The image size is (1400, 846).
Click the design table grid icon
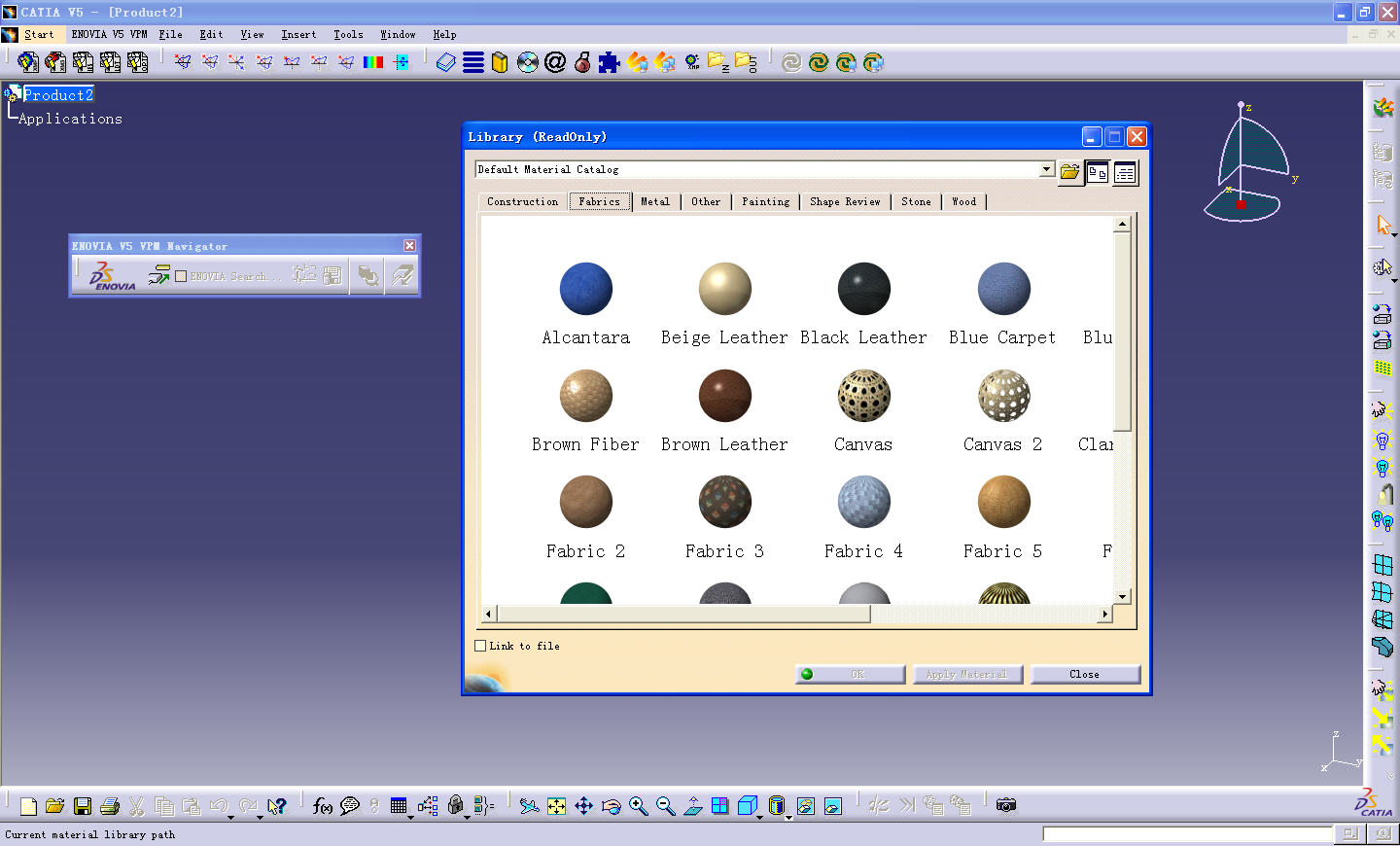point(399,805)
